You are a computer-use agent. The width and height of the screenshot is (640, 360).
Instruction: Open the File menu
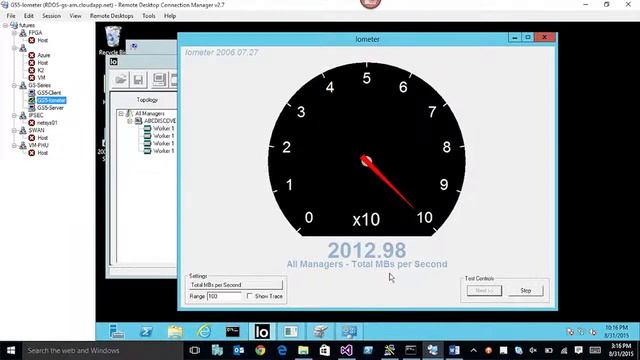pyautogui.click(x=11, y=16)
